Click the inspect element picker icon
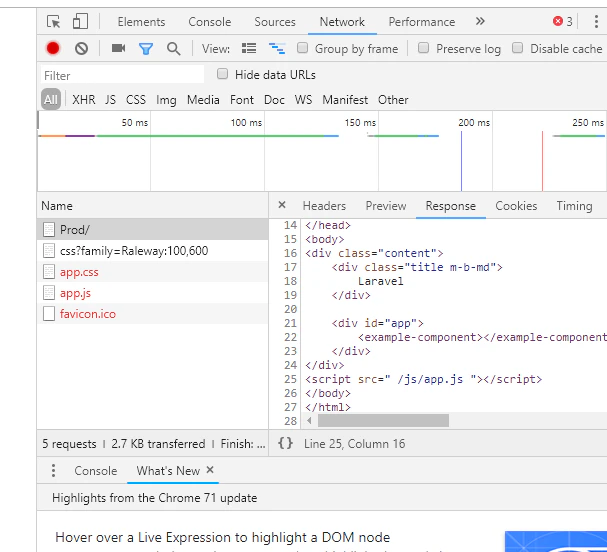This screenshot has width=607, height=552. [53, 22]
